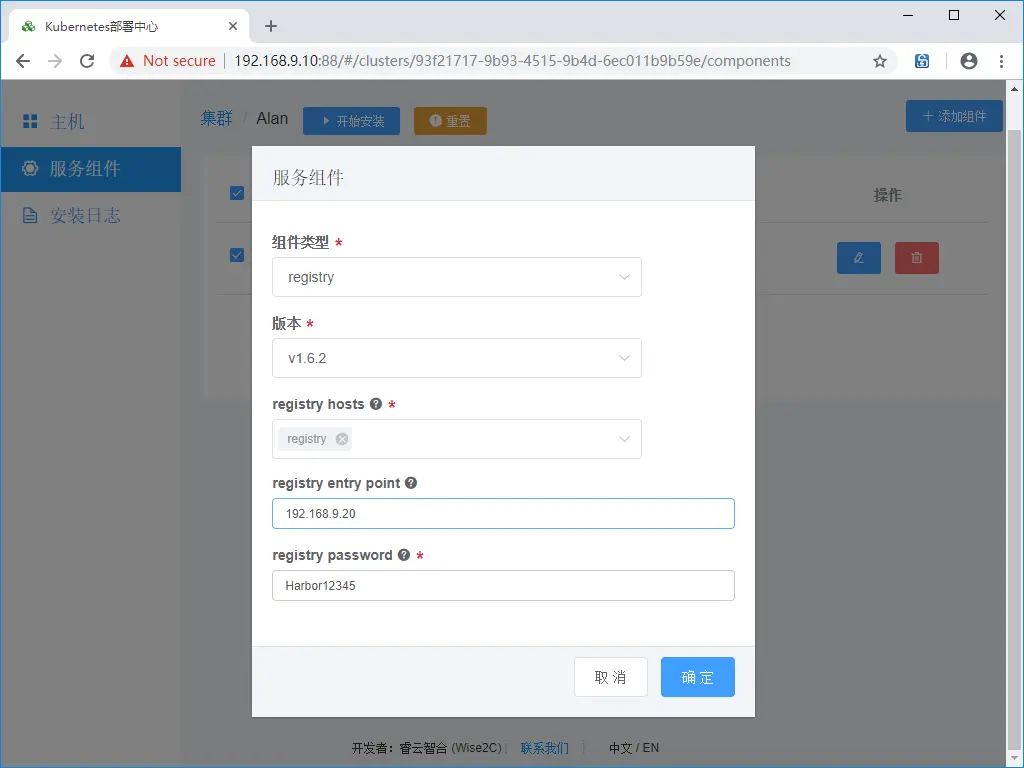The height and width of the screenshot is (768, 1024).
Task: Close the Kubernetes部署中心 tab
Action: pos(232,26)
